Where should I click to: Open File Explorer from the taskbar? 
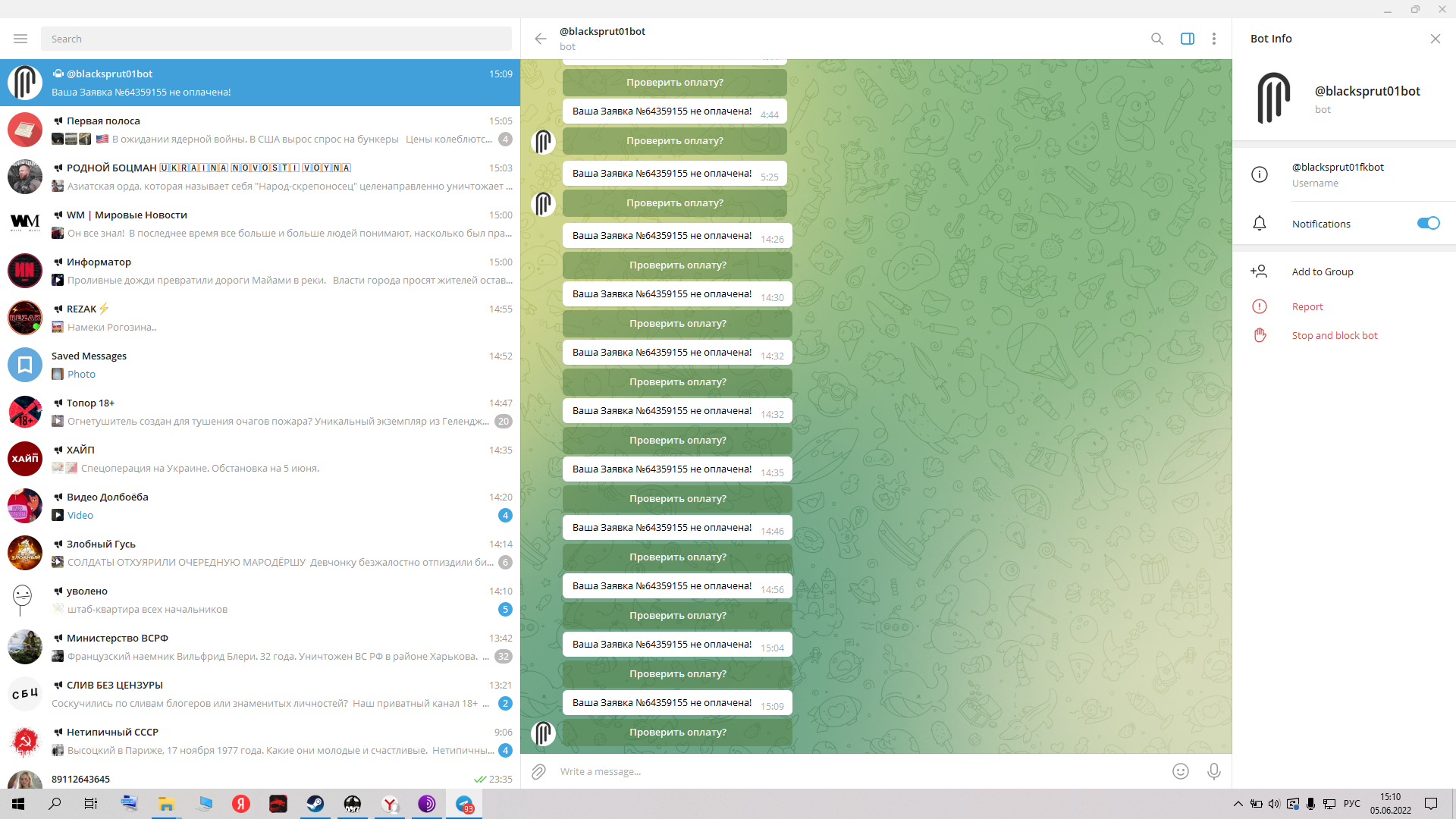coord(166,804)
